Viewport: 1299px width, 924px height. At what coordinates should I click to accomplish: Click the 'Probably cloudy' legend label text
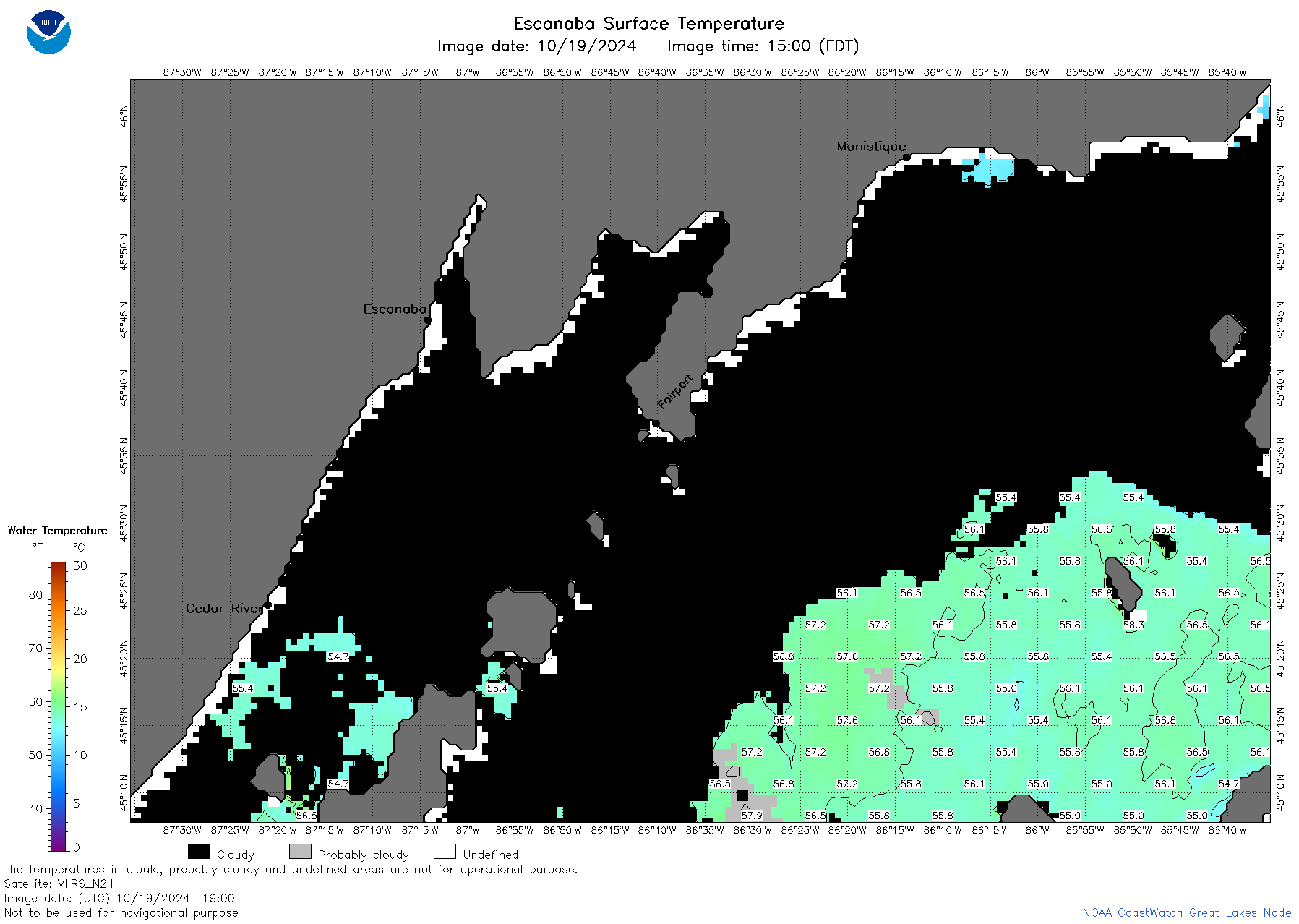364,855
